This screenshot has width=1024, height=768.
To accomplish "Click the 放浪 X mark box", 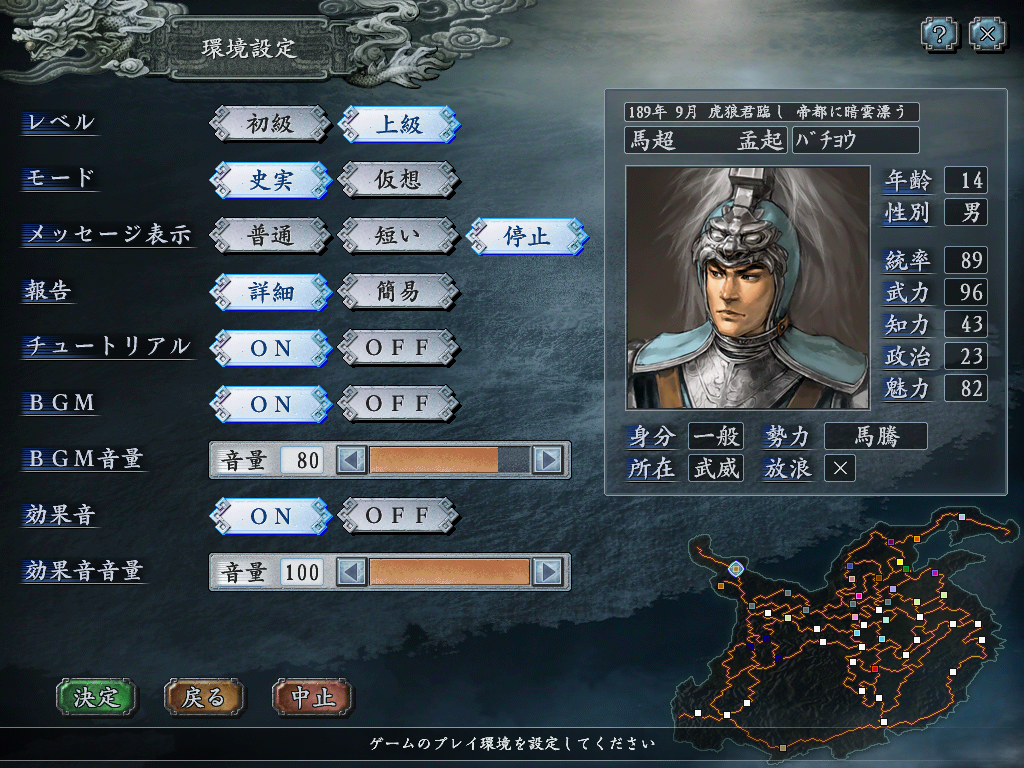I will [x=840, y=468].
